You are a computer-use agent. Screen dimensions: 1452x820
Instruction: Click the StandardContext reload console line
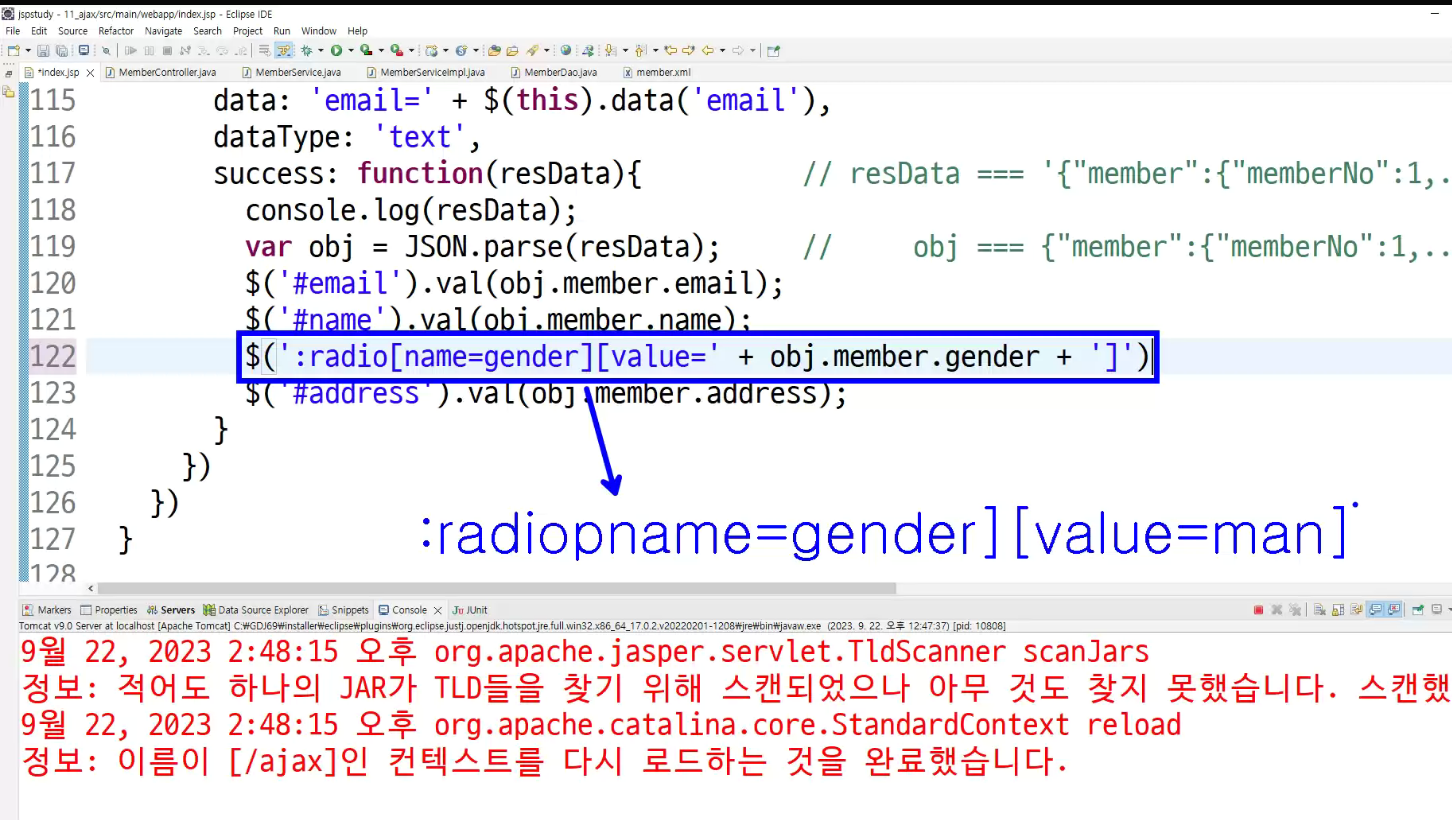[x=600, y=724]
